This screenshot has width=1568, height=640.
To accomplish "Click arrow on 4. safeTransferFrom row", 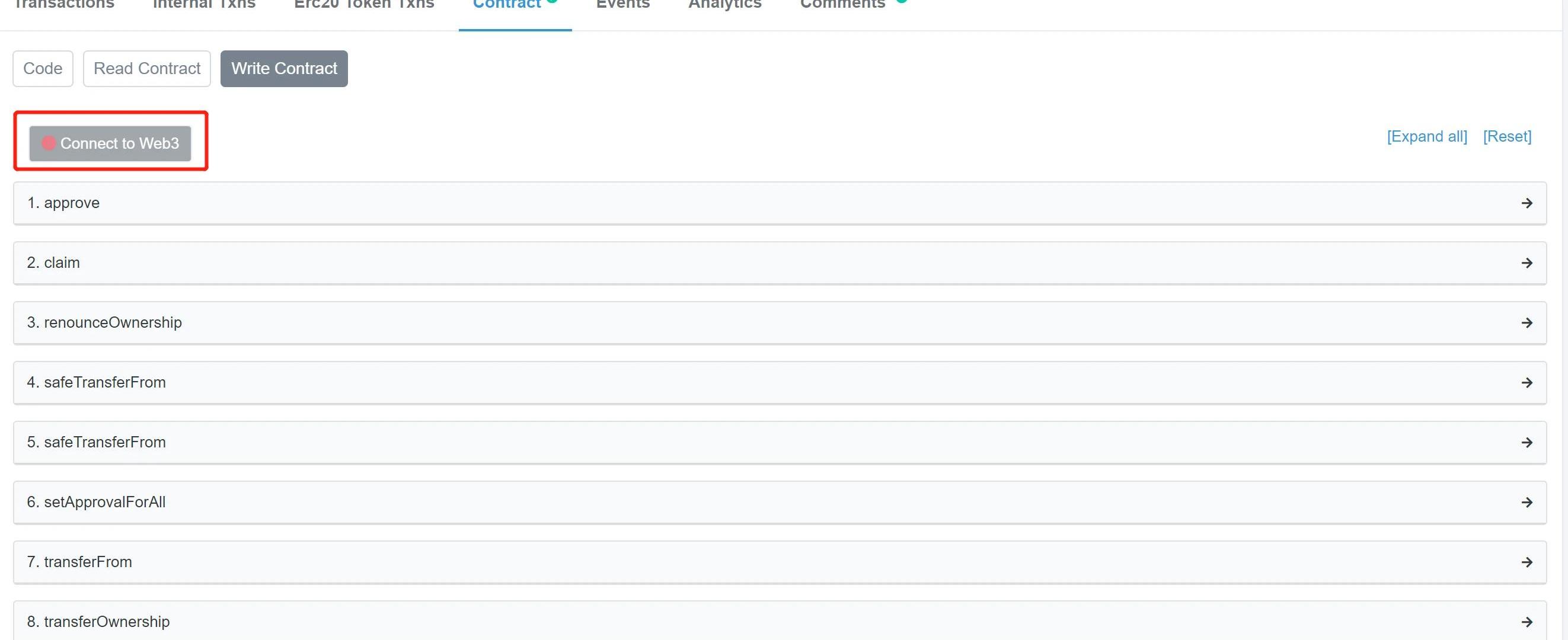I will pos(1526,383).
